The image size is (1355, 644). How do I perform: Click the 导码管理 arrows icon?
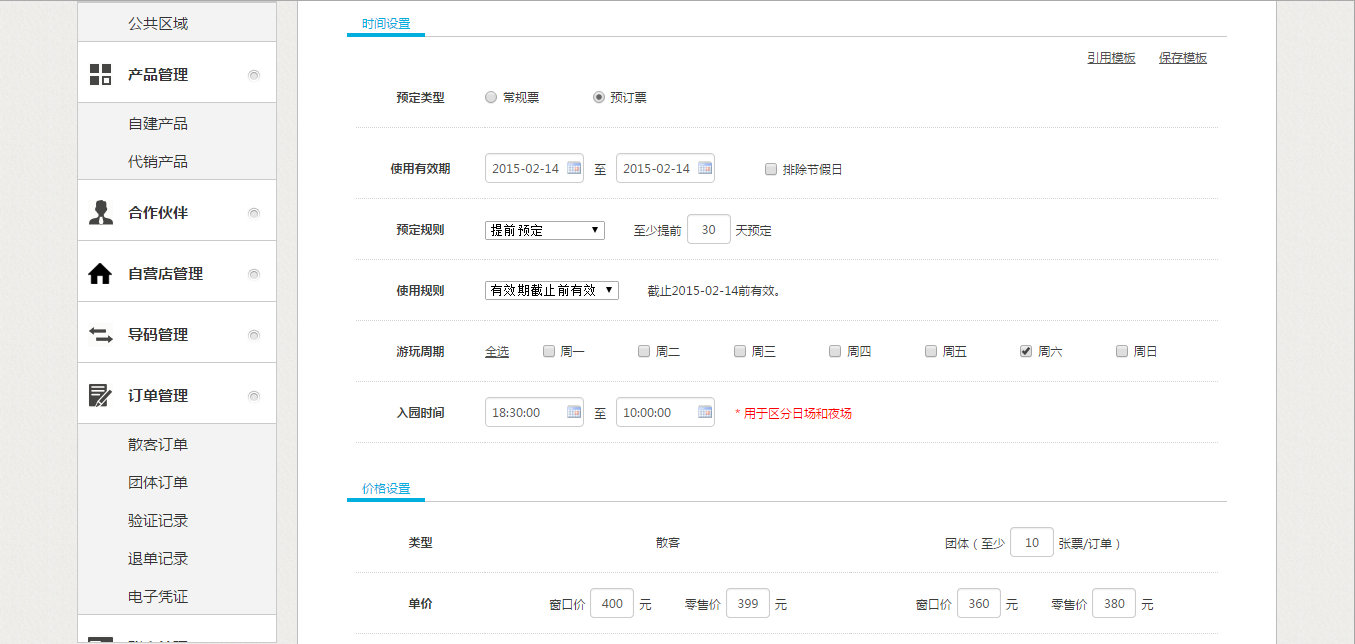click(100, 335)
